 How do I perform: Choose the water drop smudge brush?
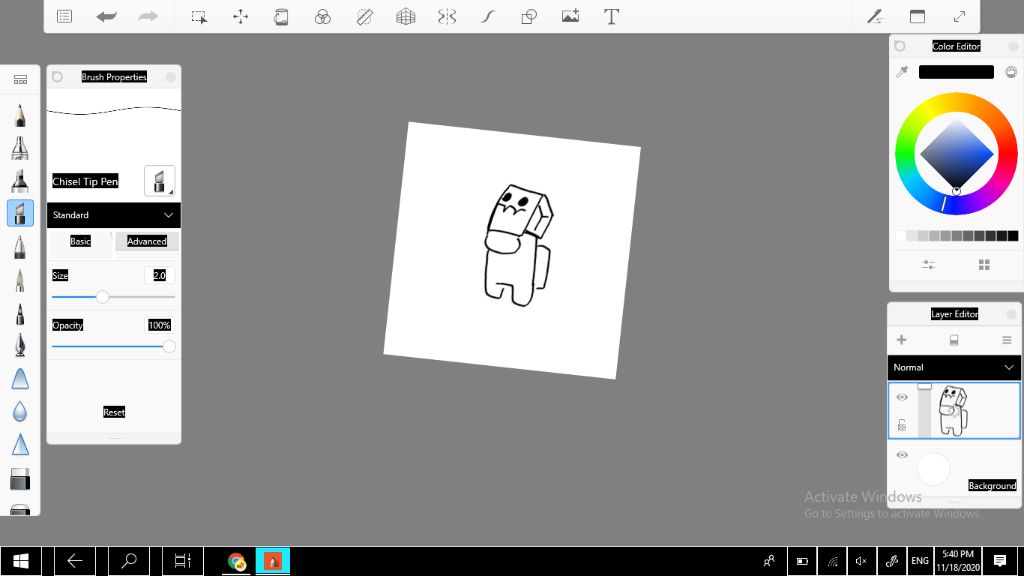tap(20, 411)
